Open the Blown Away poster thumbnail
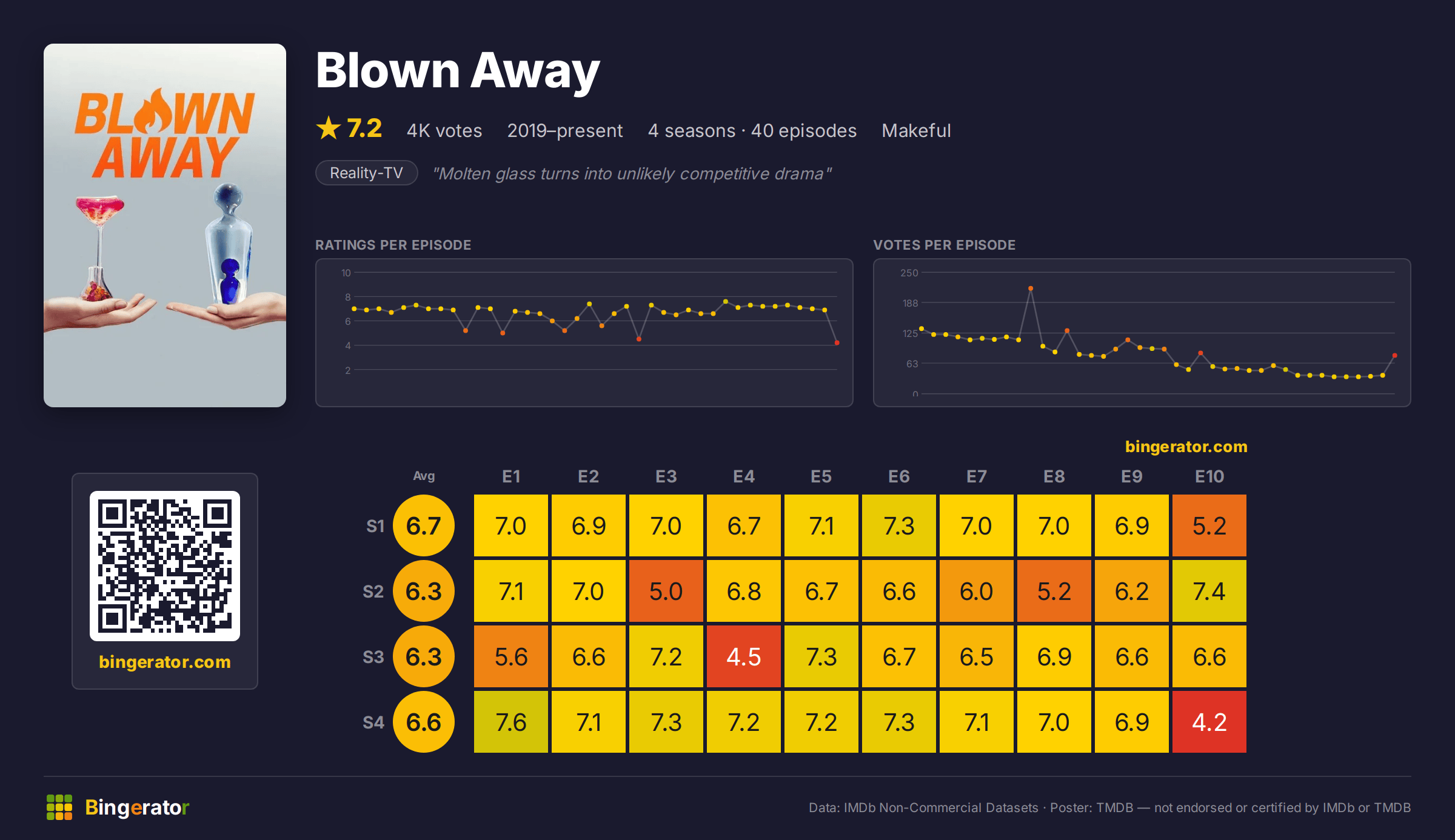This screenshot has width=1455, height=840. (x=165, y=225)
